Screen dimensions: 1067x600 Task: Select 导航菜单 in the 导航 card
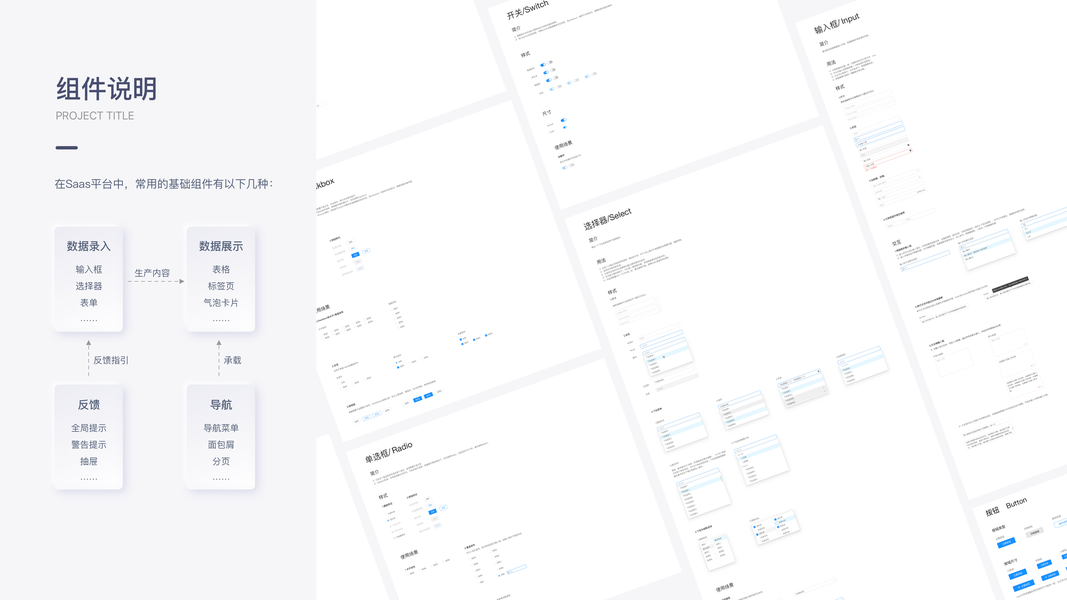click(221, 428)
